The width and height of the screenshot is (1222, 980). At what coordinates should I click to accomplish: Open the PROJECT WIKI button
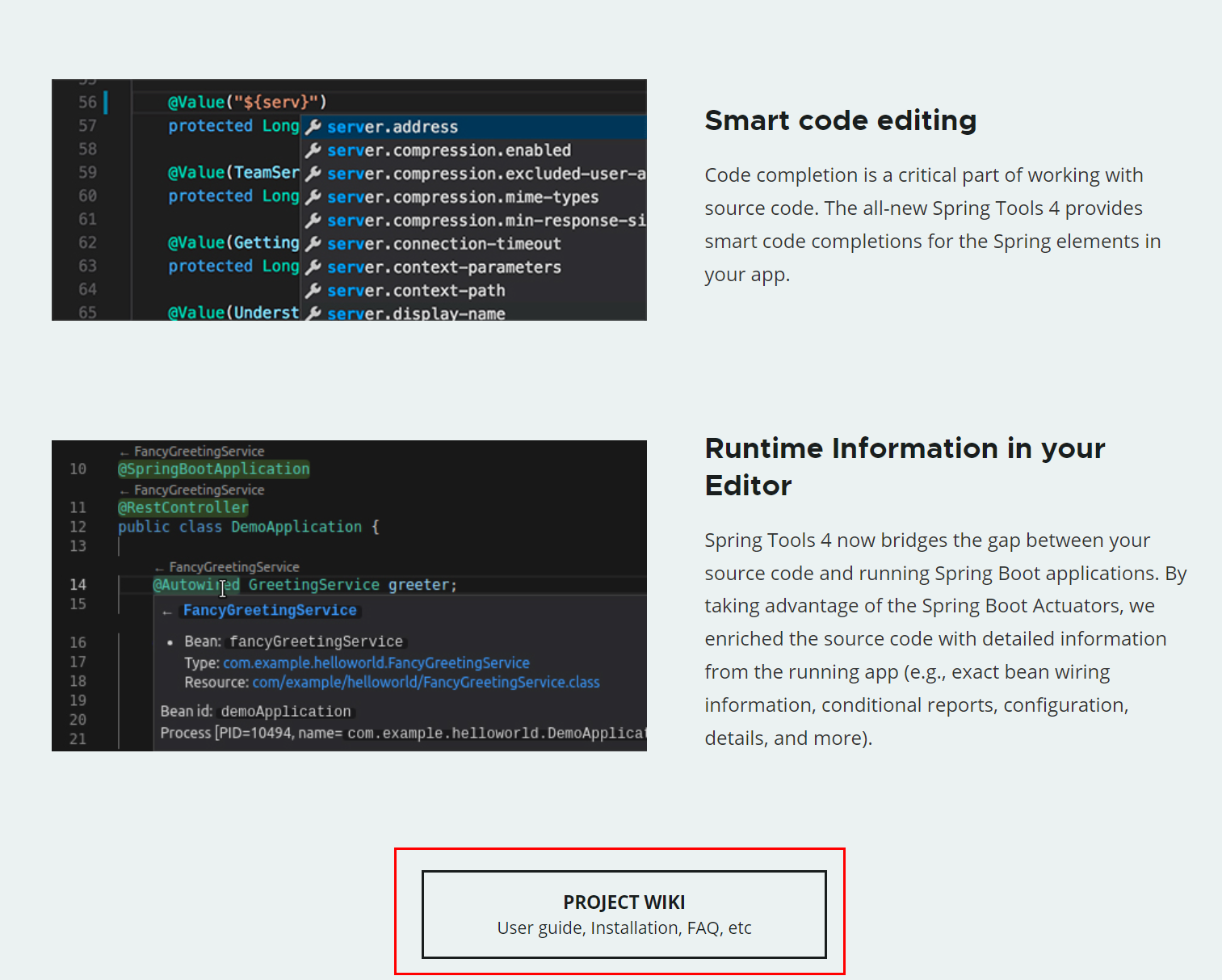click(x=624, y=914)
